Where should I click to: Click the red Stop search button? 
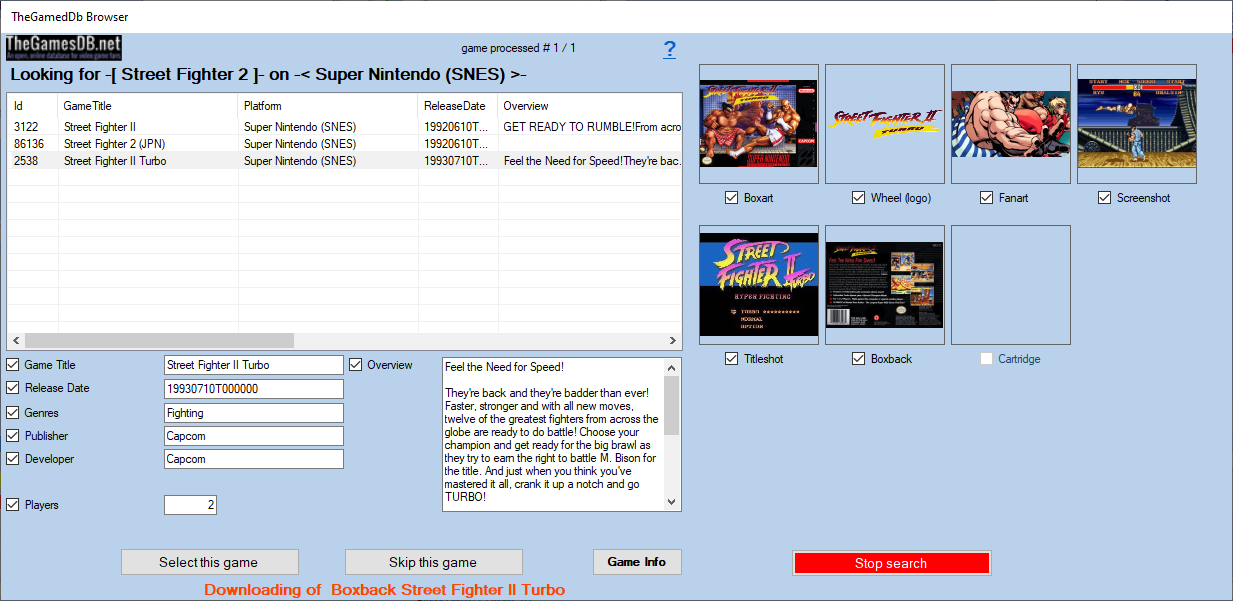[890, 563]
